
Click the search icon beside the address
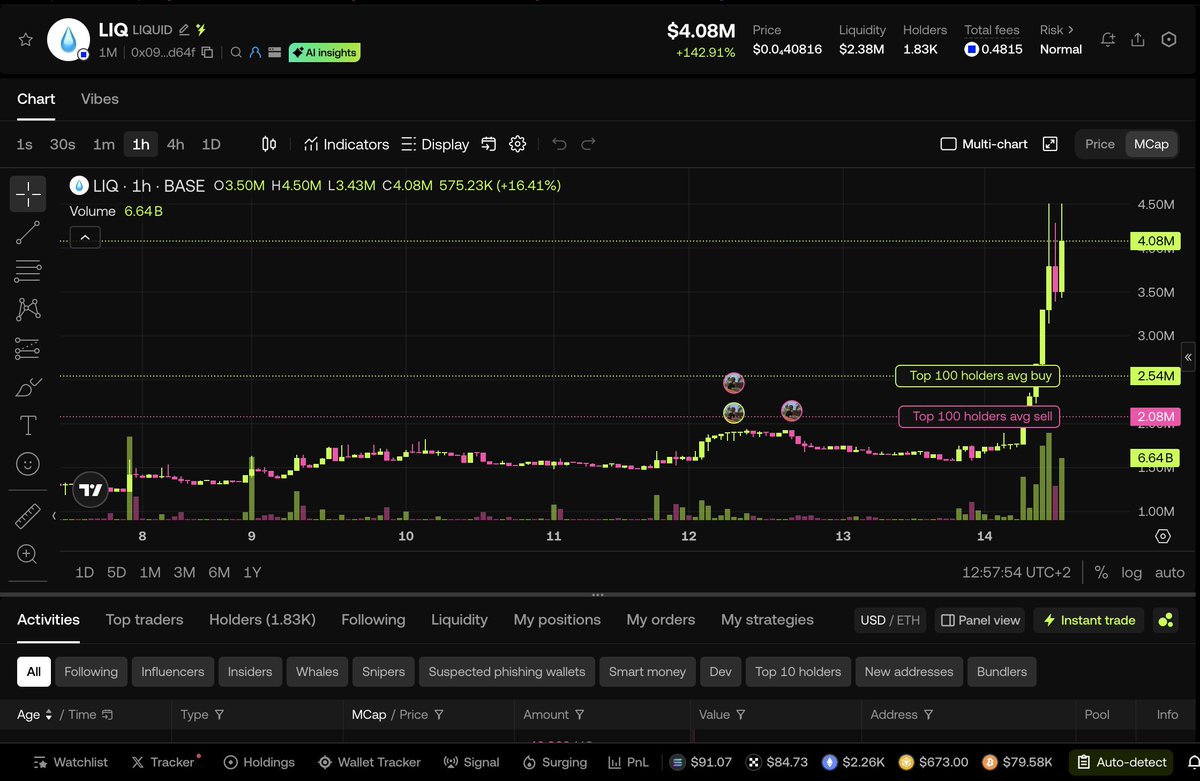pos(236,52)
